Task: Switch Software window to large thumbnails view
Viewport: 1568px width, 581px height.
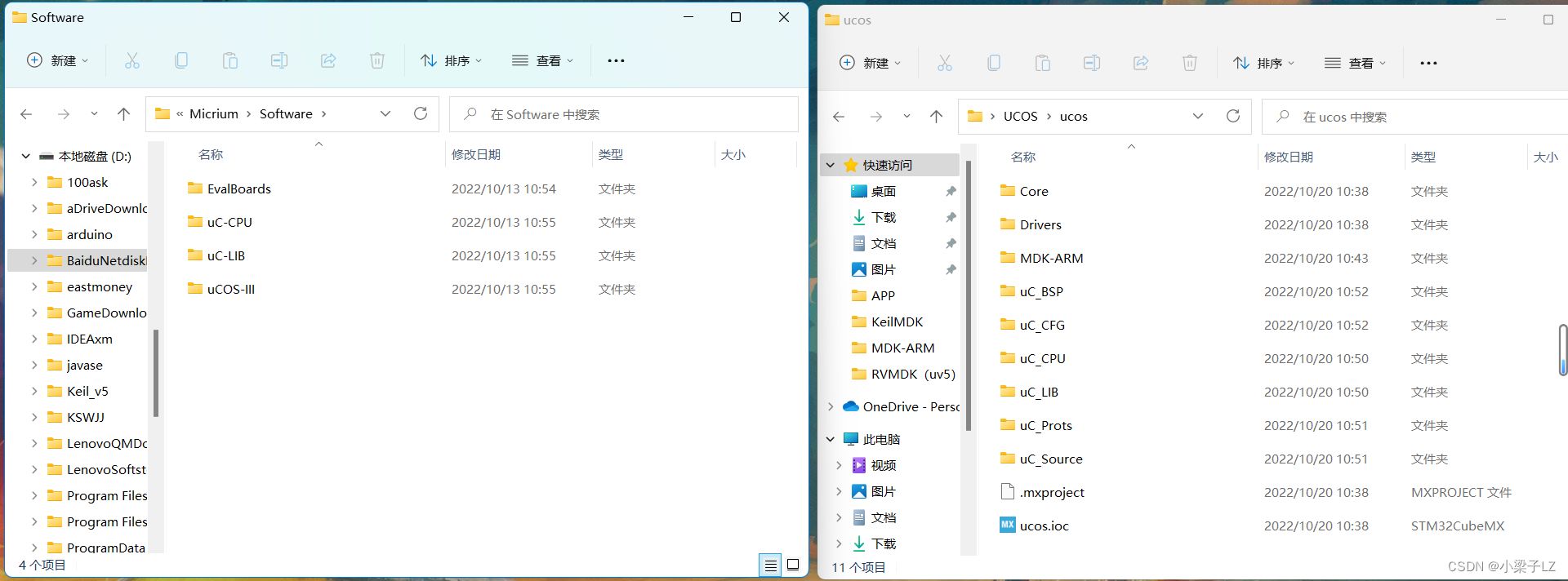Action: 792,565
